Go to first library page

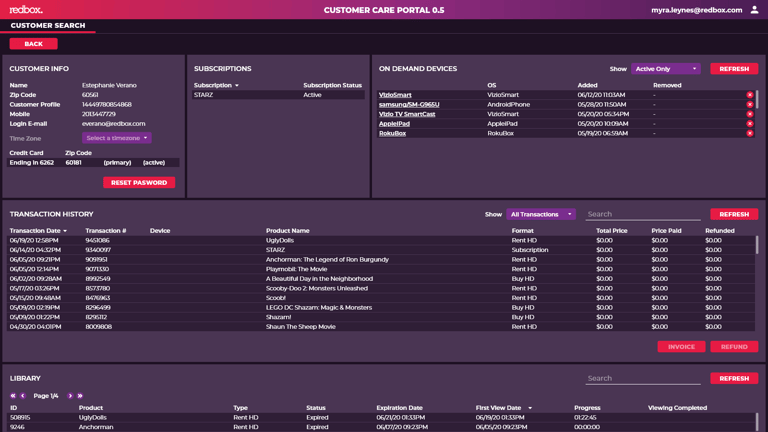coord(13,396)
